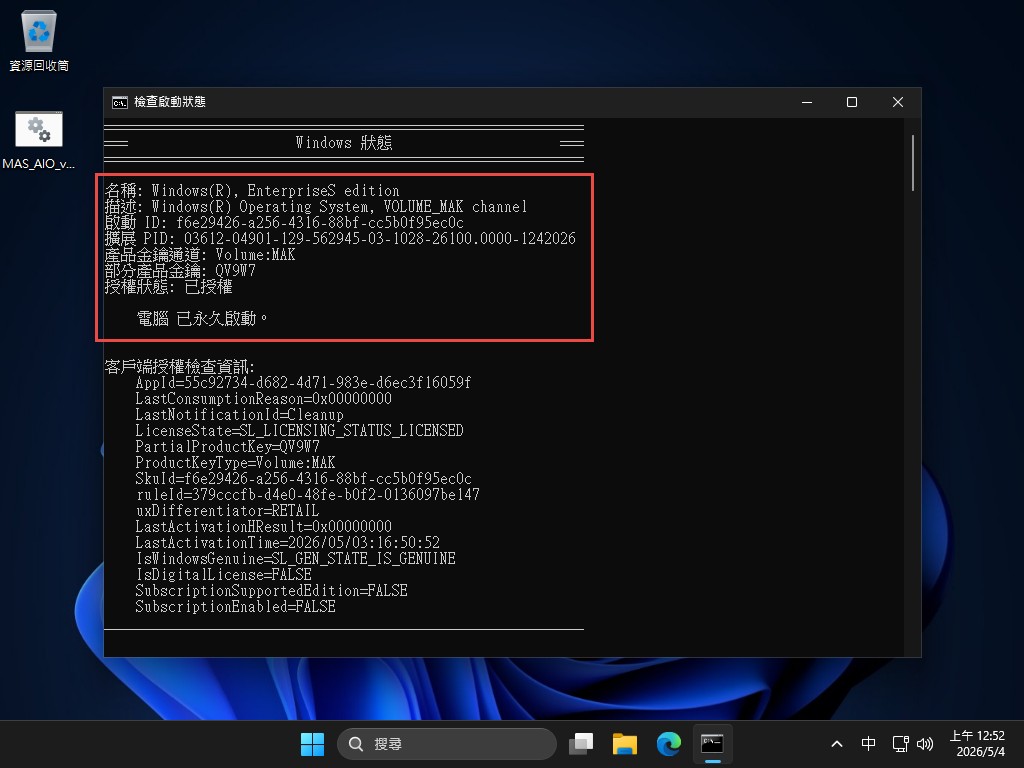Click the 'Windows 狀態' header text
The width and height of the screenshot is (1024, 768).
(x=344, y=142)
